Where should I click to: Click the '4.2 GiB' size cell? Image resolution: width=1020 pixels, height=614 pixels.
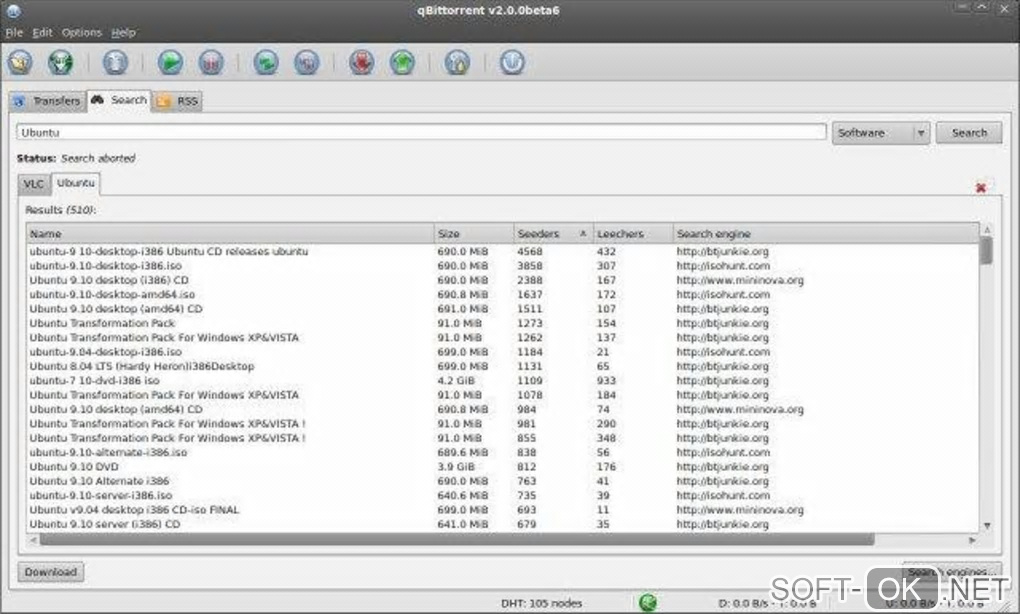coord(456,380)
